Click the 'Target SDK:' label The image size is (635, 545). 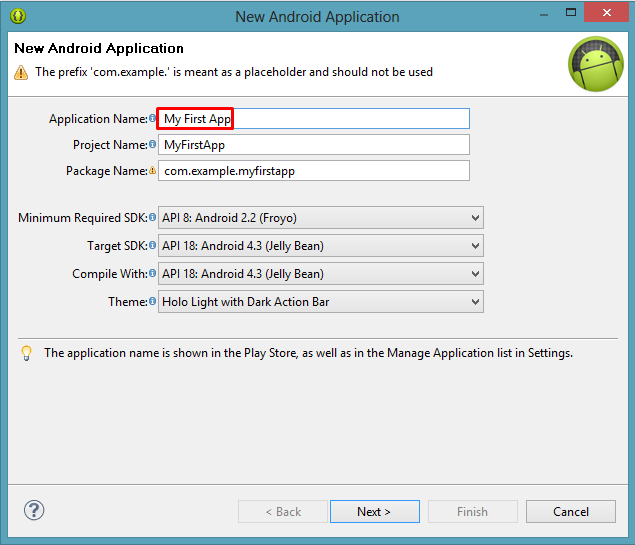tap(117, 246)
